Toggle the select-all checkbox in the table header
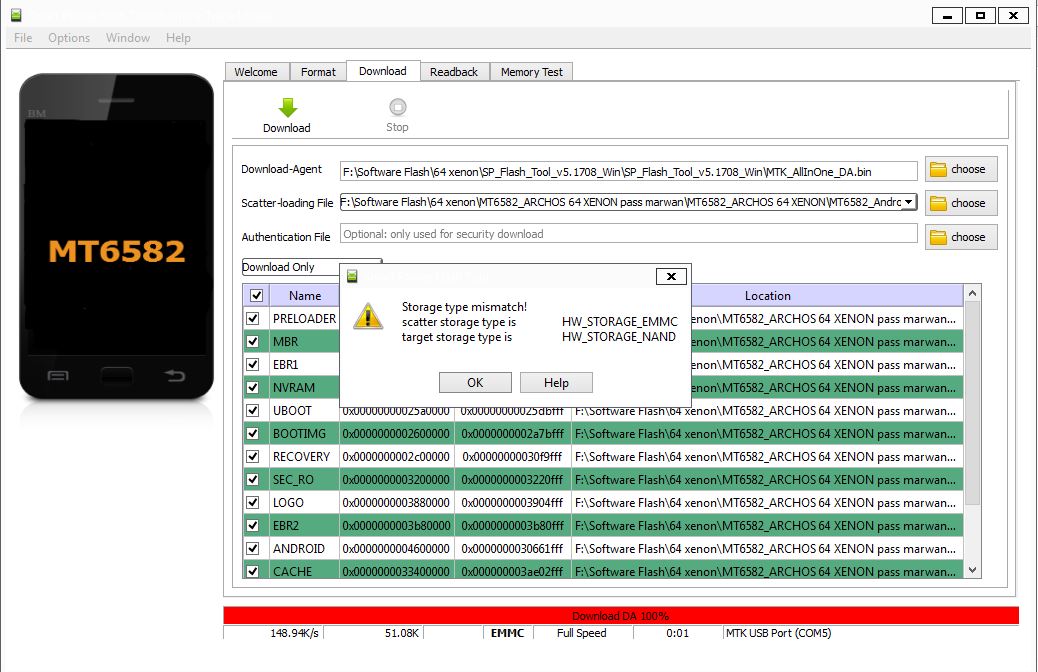This screenshot has height=672, width=1038. coord(256,295)
